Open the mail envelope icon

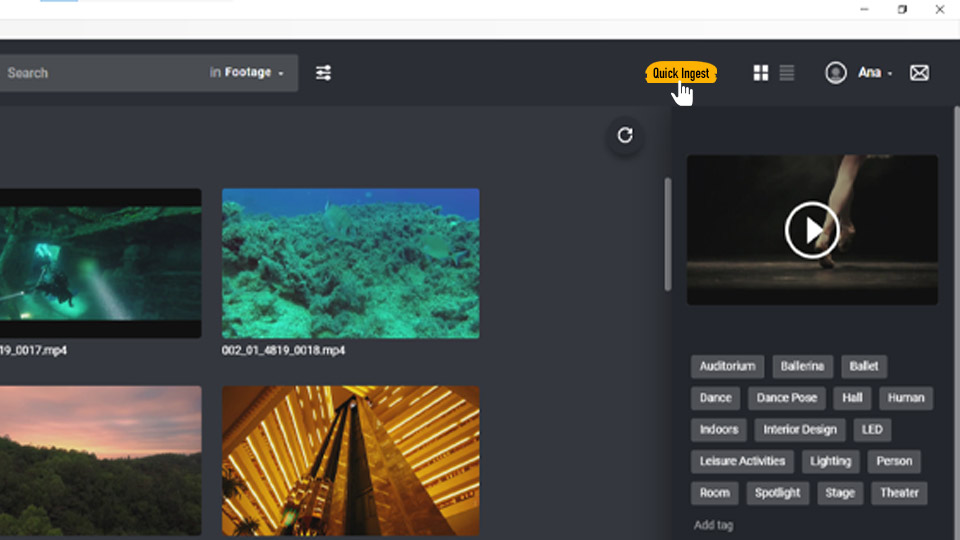pyautogui.click(x=919, y=73)
